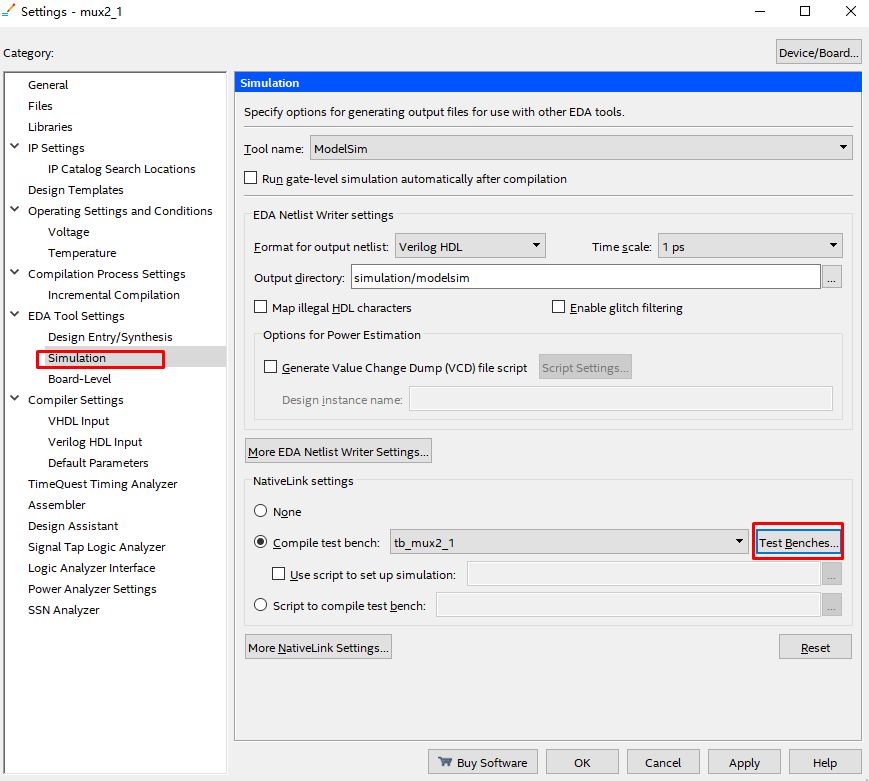Select Incremental Compilation item
869x781 pixels.
click(x=114, y=295)
